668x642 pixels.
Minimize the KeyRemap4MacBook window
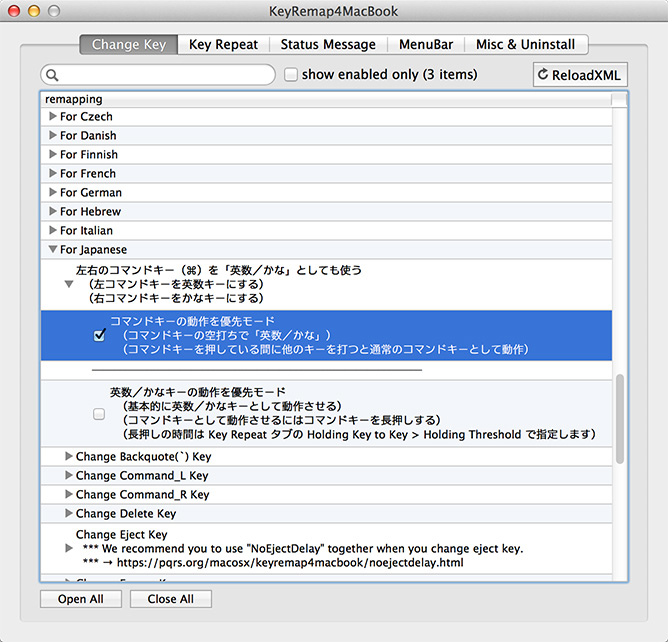[x=34, y=11]
